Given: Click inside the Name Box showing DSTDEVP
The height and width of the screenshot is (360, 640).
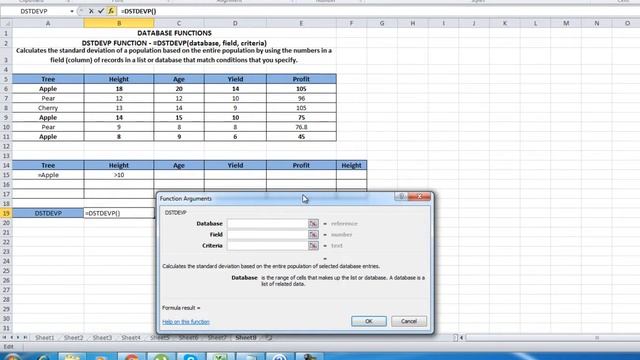Looking at the screenshot, I should point(34,11).
